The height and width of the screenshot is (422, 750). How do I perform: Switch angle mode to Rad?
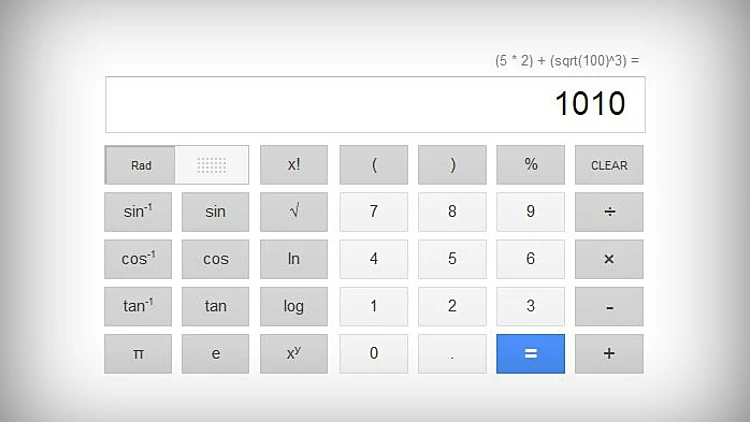point(141,165)
